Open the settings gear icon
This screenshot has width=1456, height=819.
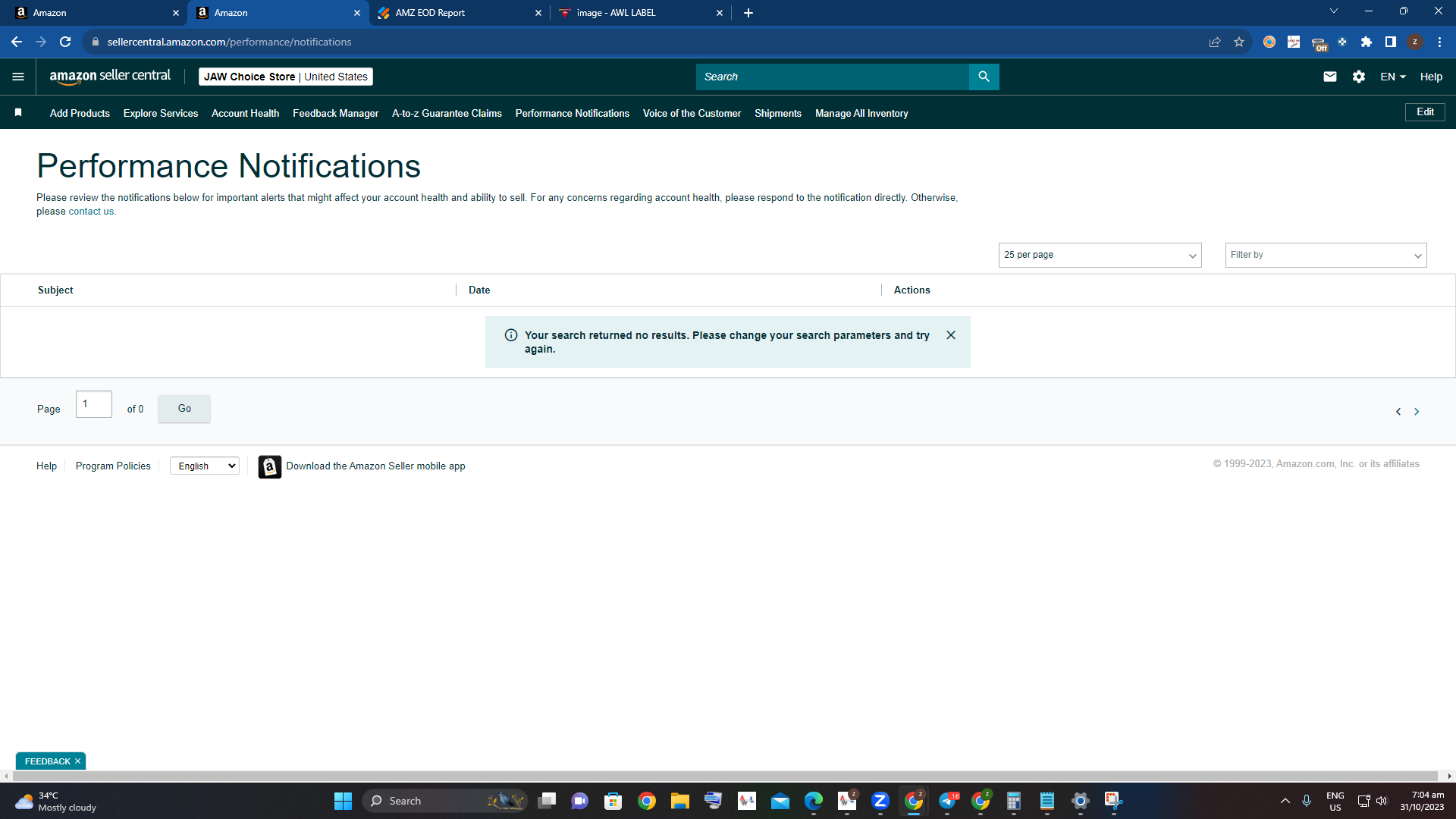pos(1359,77)
